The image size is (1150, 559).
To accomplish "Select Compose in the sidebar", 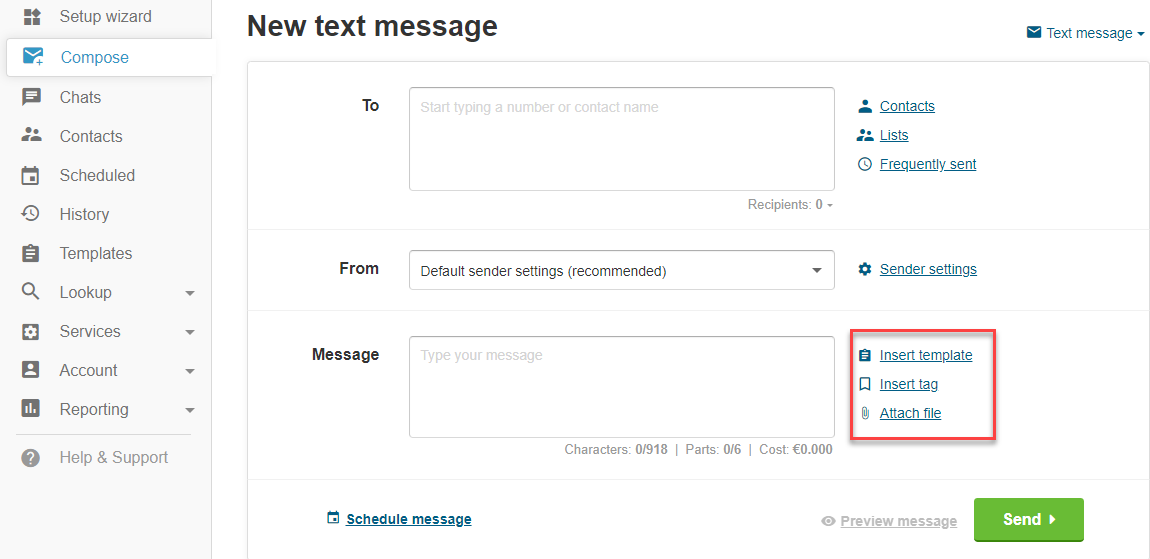I will coord(111,57).
